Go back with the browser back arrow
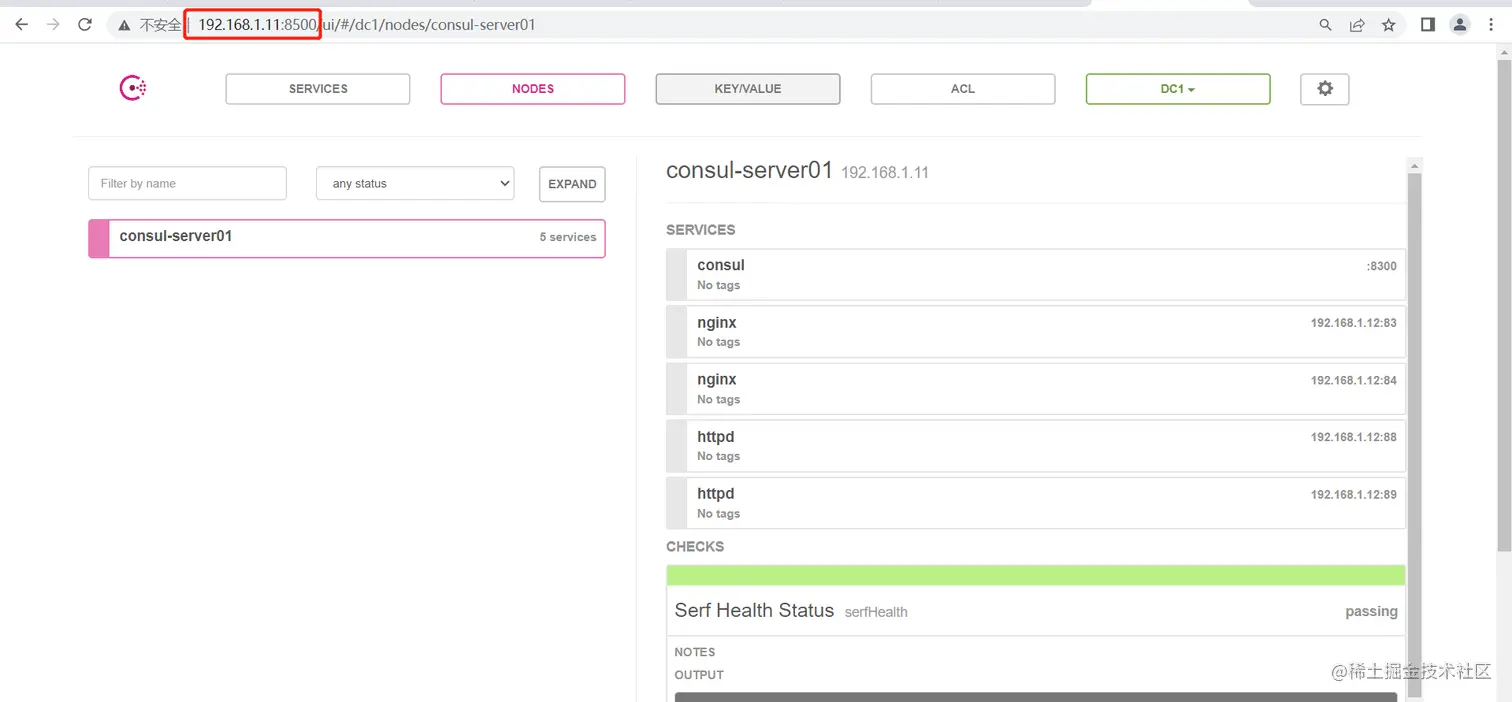The image size is (1512, 702). click(x=22, y=25)
